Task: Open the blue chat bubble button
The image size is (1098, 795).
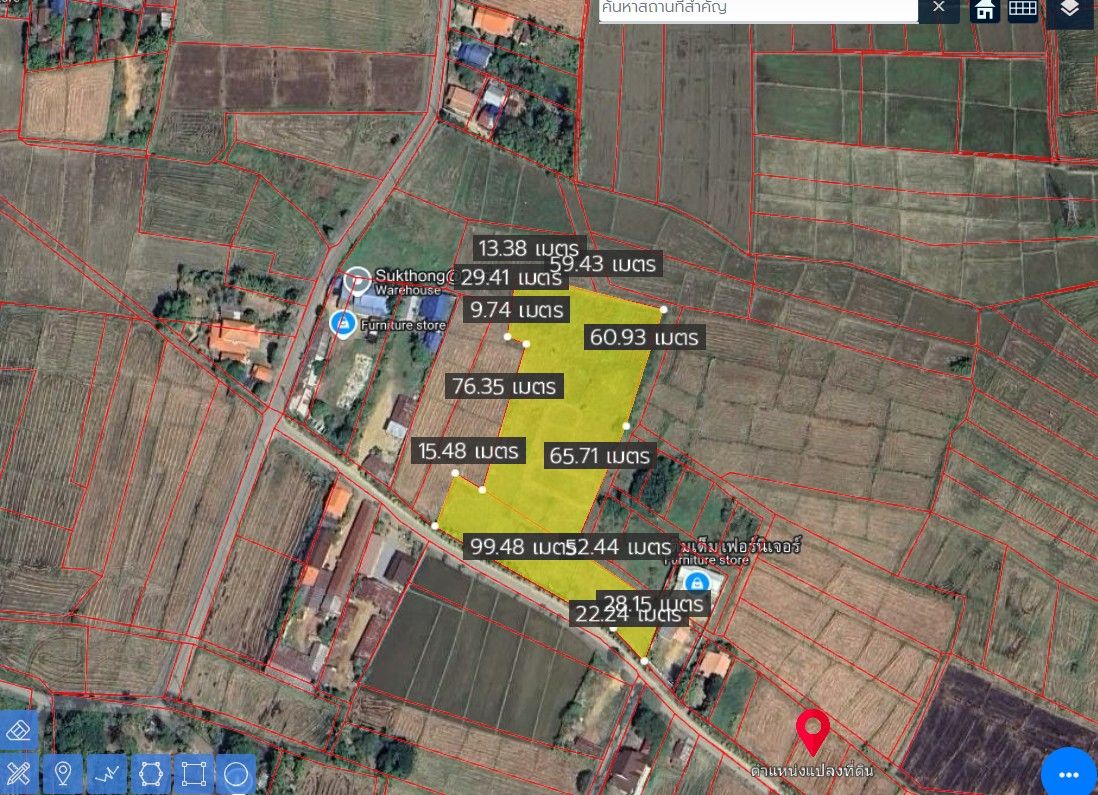Action: [x=1069, y=772]
